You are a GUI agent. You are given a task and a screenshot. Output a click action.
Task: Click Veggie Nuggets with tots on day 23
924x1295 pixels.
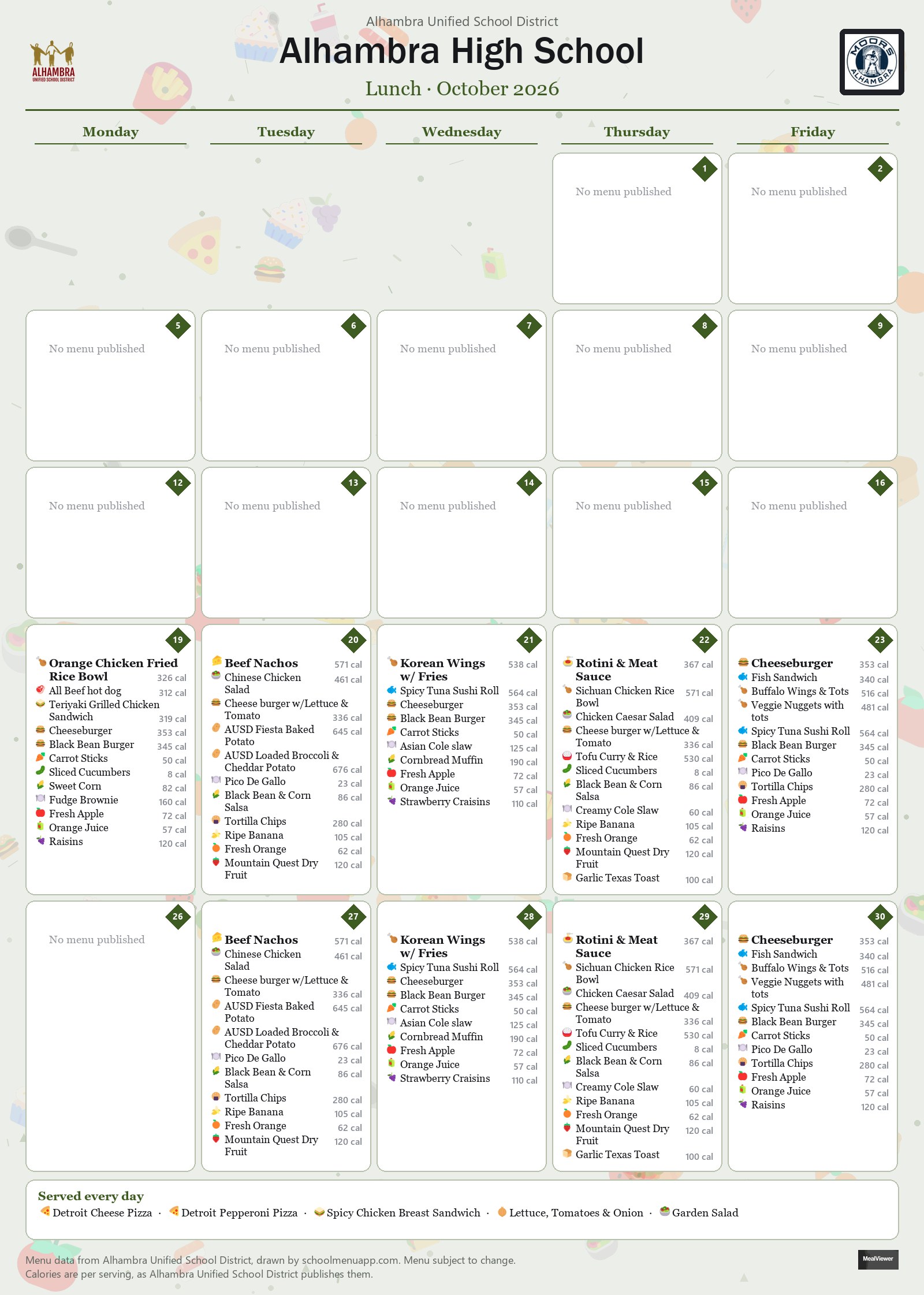798,711
